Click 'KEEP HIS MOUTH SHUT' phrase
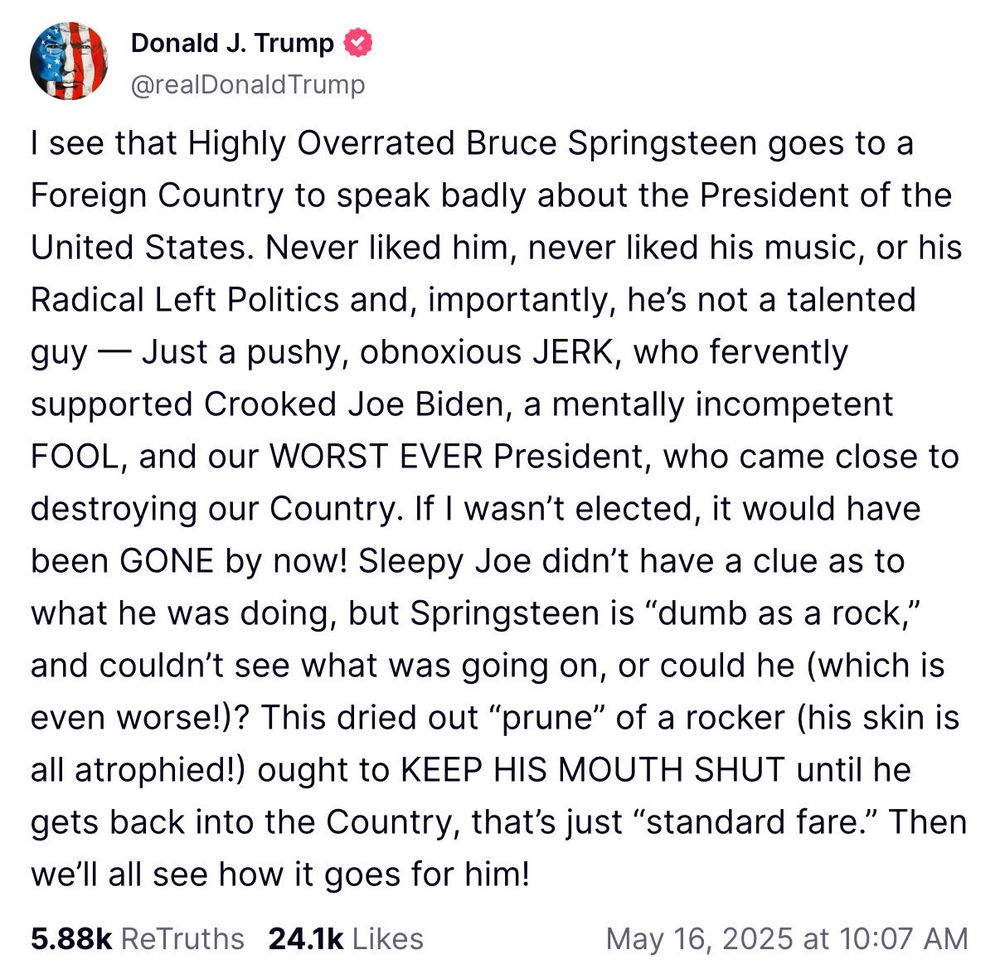 592,769
